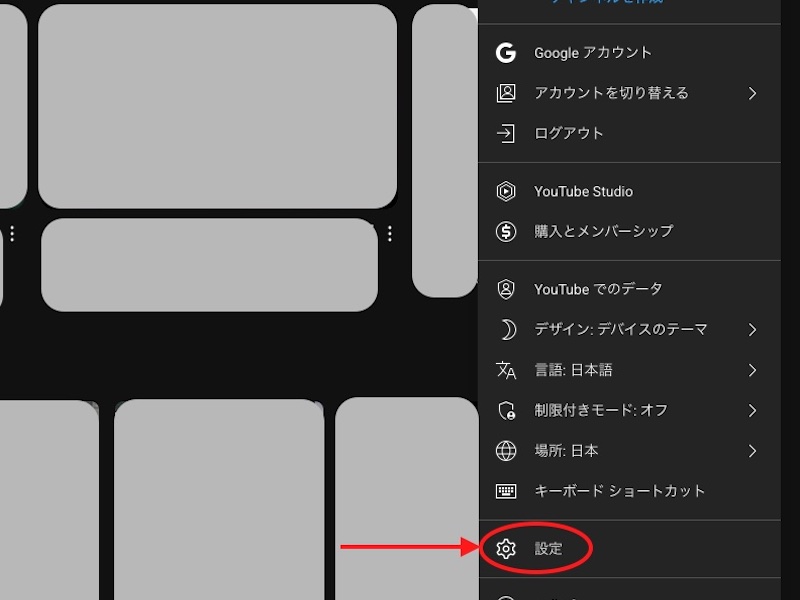Click the settings gear icon
Image resolution: width=800 pixels, height=600 pixels.
point(506,549)
